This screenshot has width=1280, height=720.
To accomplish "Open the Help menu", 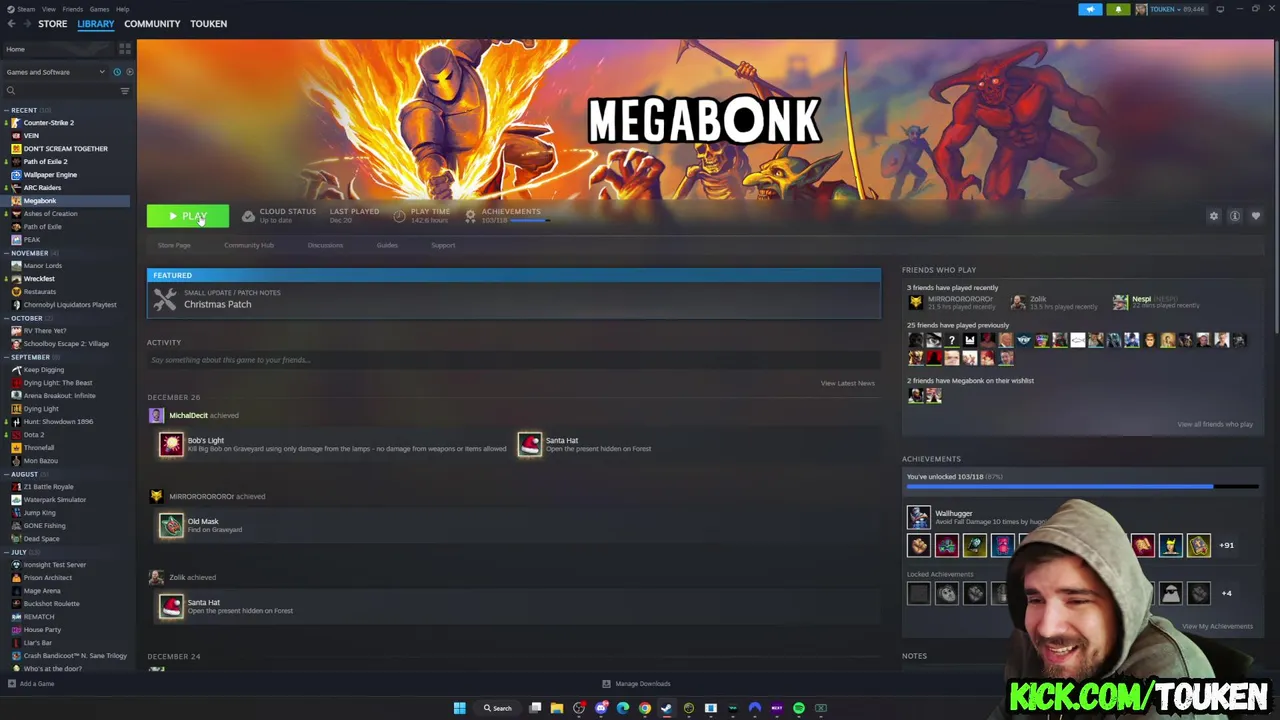I will pos(122,9).
